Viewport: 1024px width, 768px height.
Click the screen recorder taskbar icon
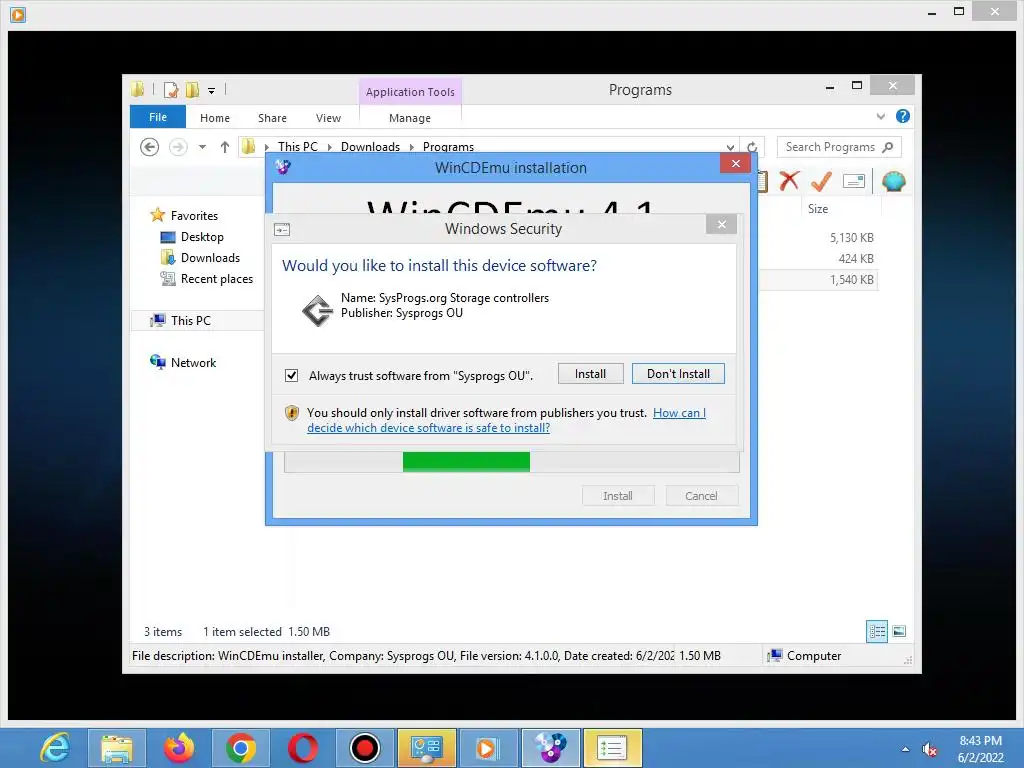(364, 748)
